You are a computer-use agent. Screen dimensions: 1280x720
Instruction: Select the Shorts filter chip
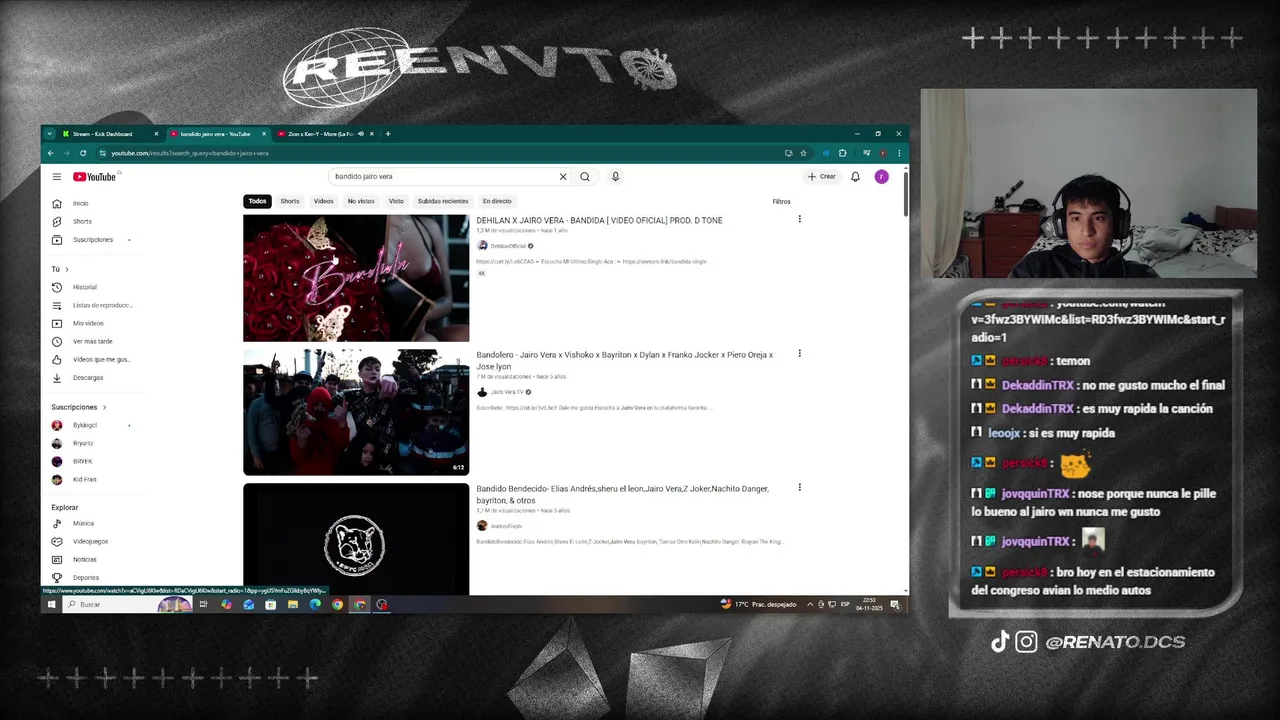(x=290, y=201)
